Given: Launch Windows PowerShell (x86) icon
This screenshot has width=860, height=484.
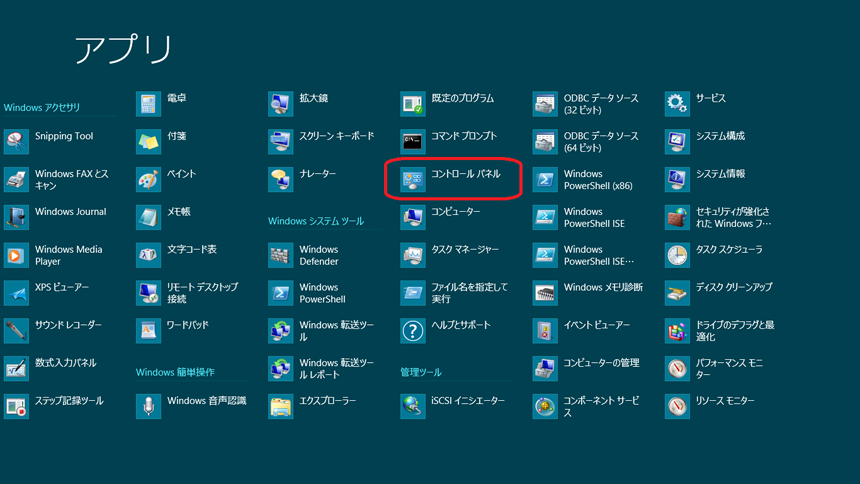Looking at the screenshot, I should (545, 179).
